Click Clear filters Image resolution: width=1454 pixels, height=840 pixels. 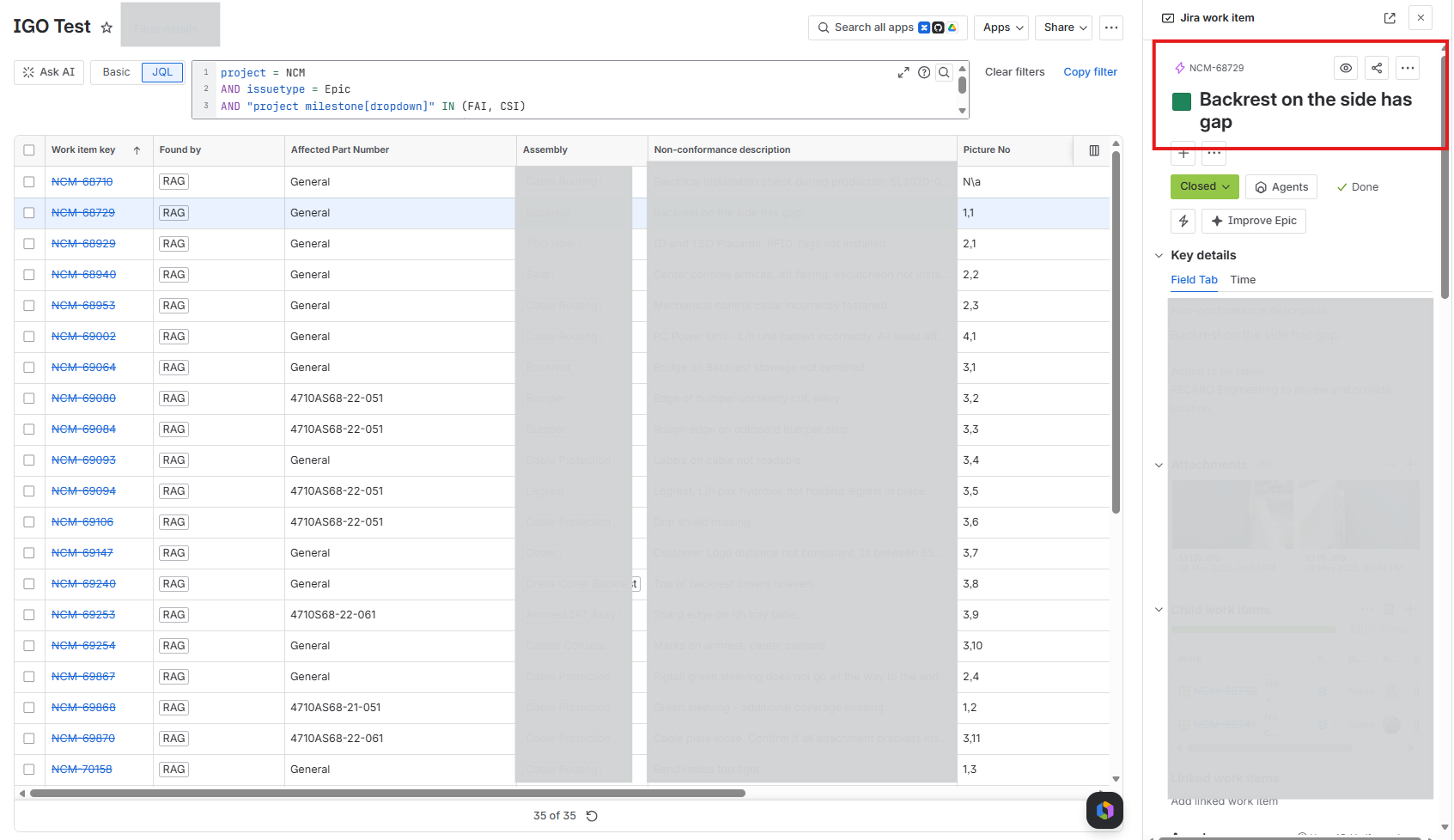[1015, 72]
